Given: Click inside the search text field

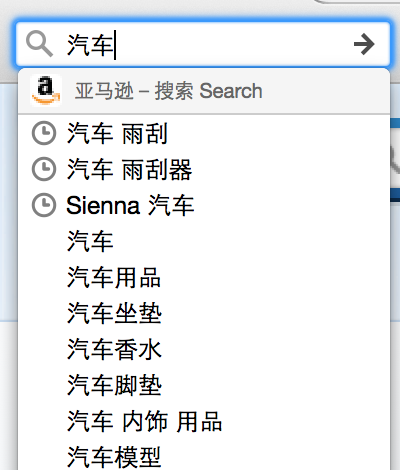Looking at the screenshot, I should pyautogui.click(x=203, y=44).
